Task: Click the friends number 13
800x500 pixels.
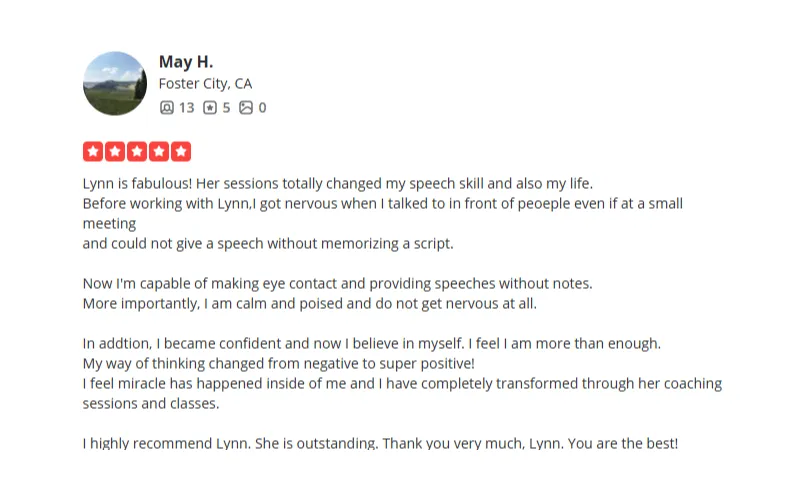Action: (x=187, y=108)
